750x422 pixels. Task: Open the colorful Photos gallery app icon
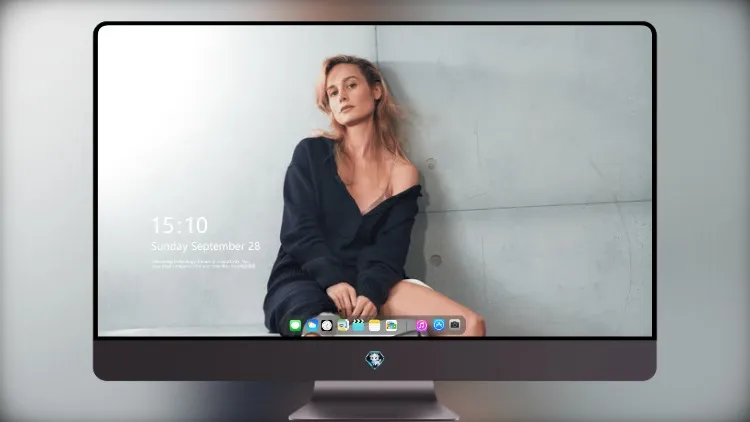[391, 326]
